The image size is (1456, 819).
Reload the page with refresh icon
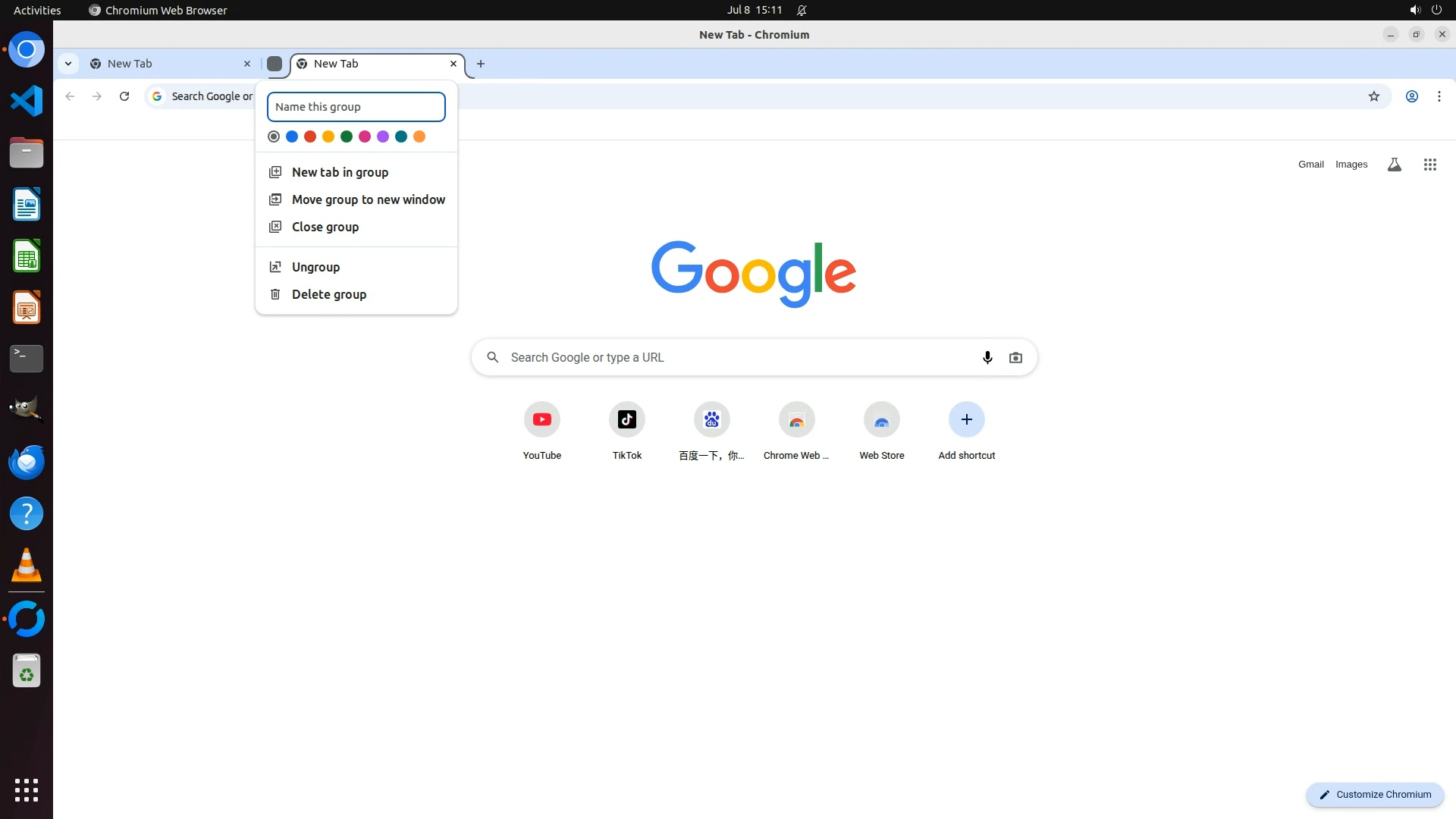124,96
